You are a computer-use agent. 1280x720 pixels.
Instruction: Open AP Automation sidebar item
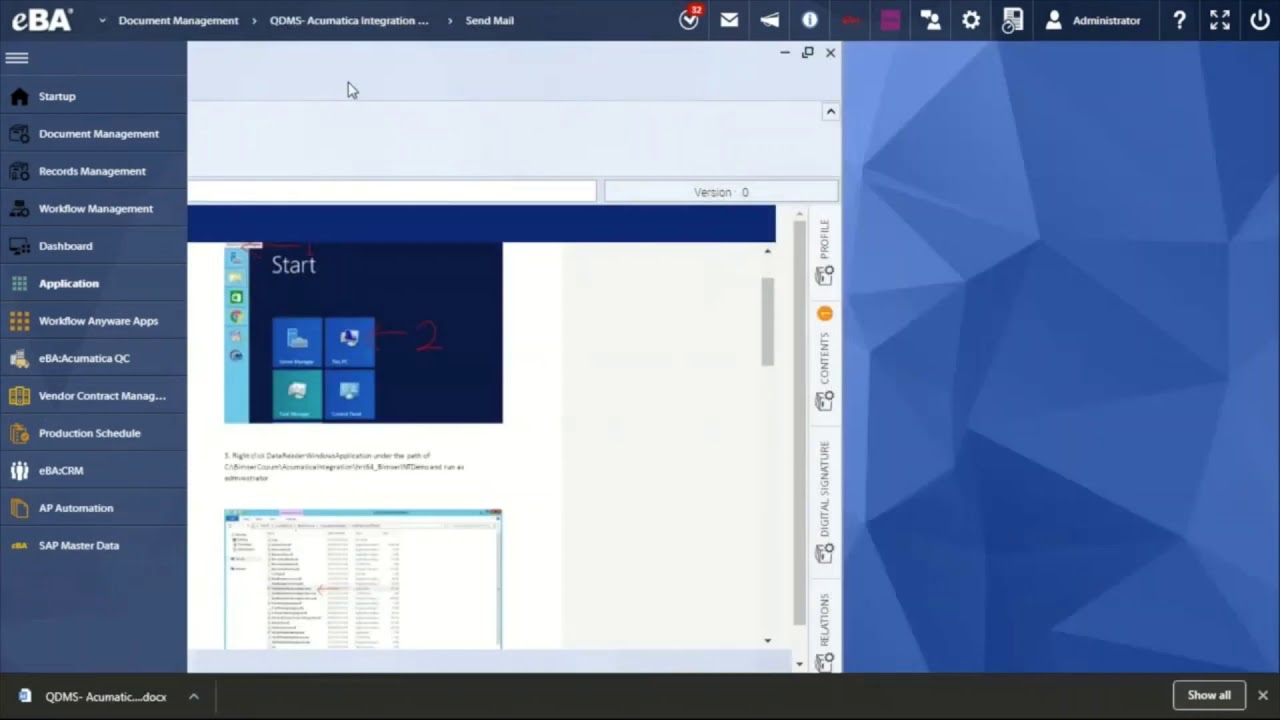pos(93,508)
